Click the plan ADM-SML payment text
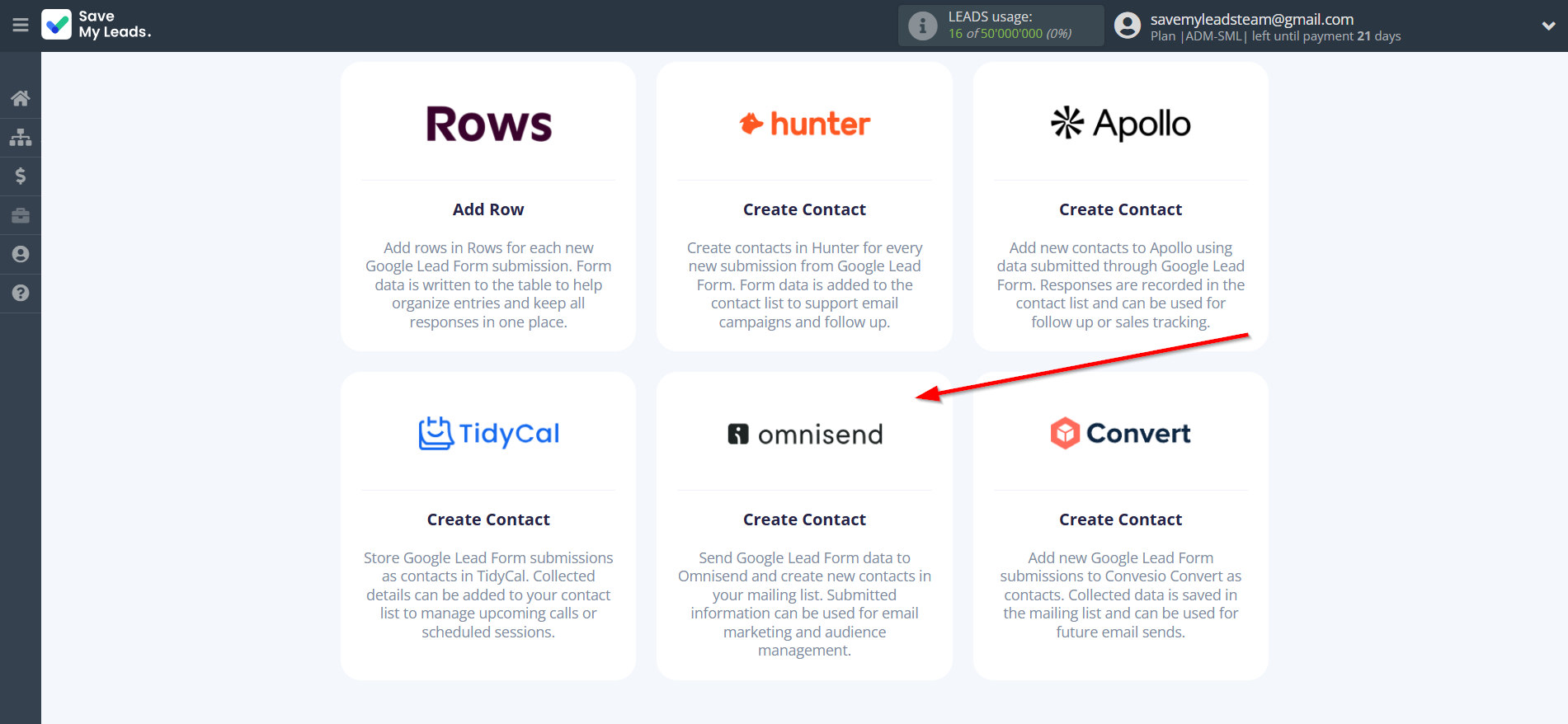The height and width of the screenshot is (724, 1568). pyautogui.click(x=1275, y=36)
